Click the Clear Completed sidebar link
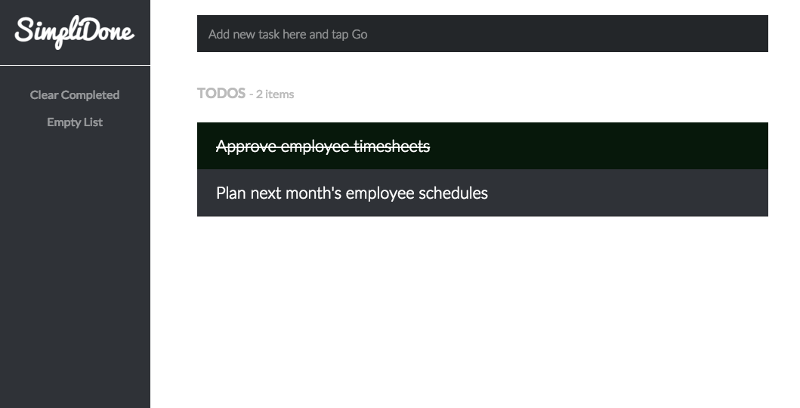Image resolution: width=800 pixels, height=408 pixels. click(x=74, y=95)
